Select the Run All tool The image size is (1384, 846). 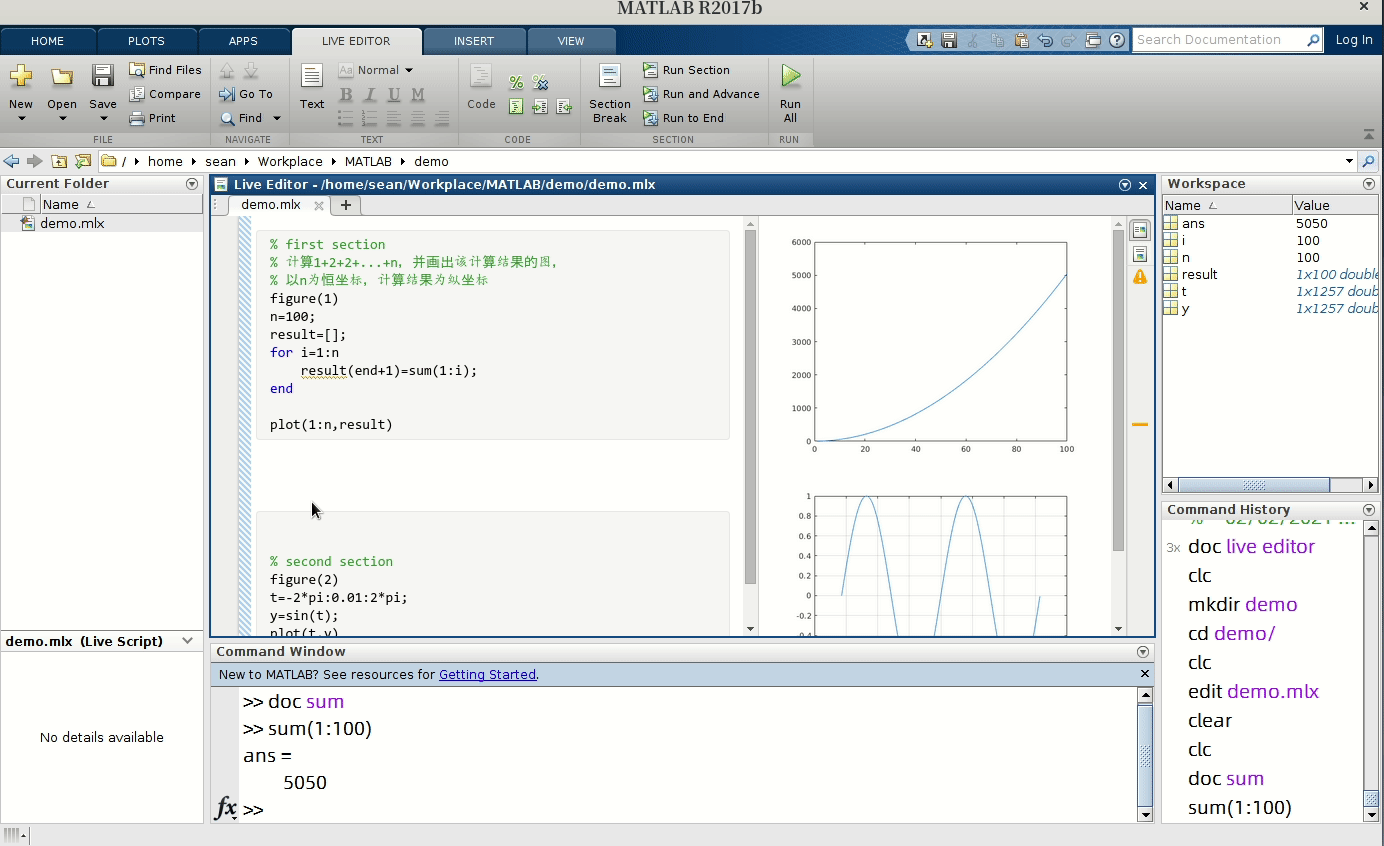point(789,85)
